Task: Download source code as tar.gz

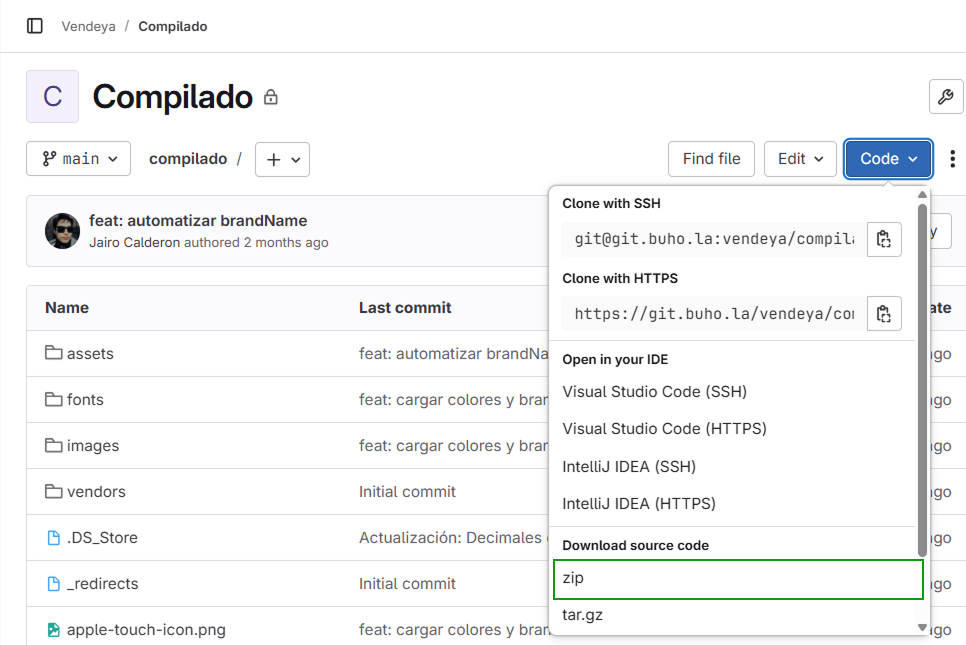Action: 583,615
